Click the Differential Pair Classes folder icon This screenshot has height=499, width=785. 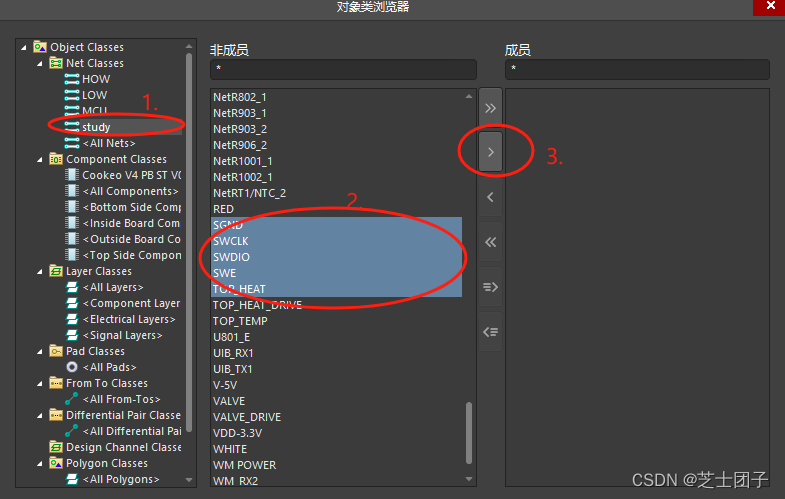pos(56,415)
